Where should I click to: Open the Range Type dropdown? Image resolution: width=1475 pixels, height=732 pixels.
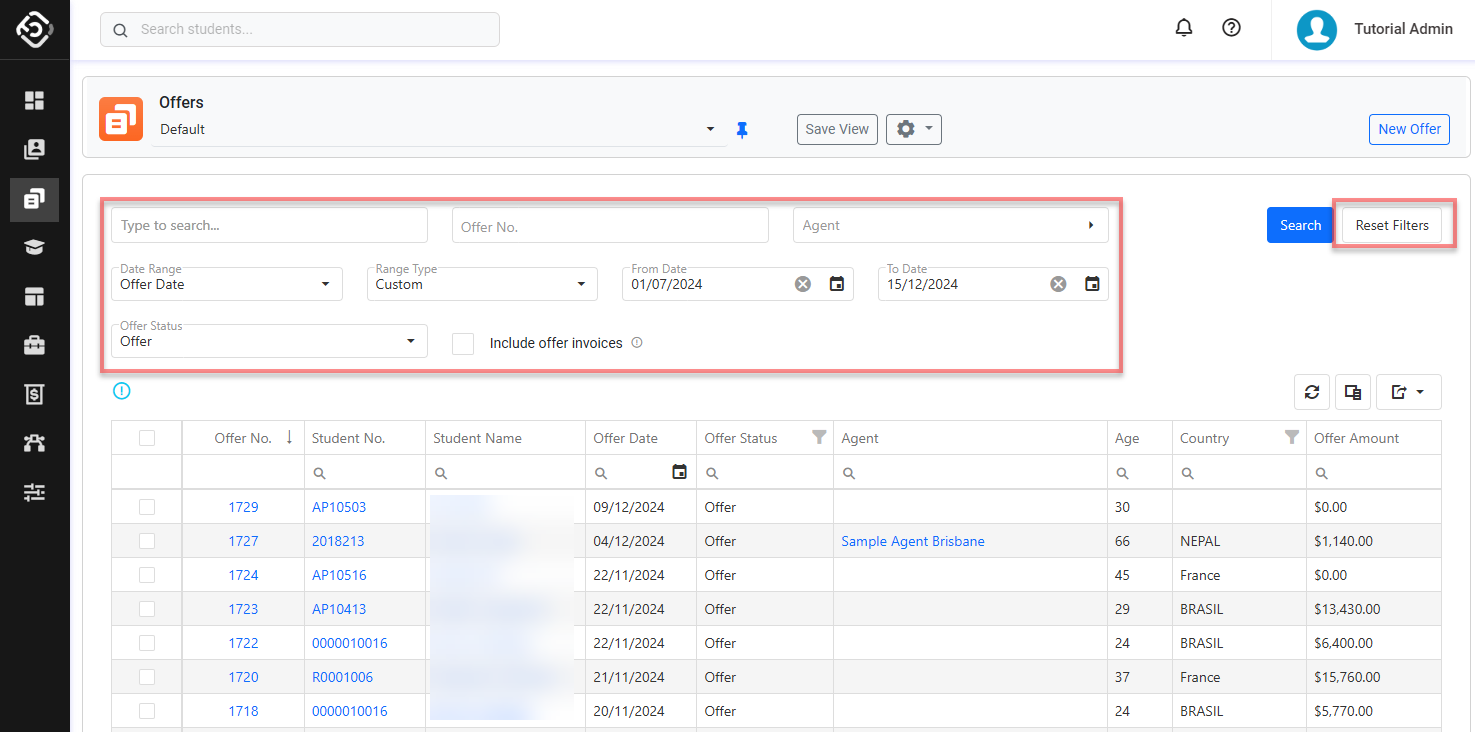pos(482,284)
